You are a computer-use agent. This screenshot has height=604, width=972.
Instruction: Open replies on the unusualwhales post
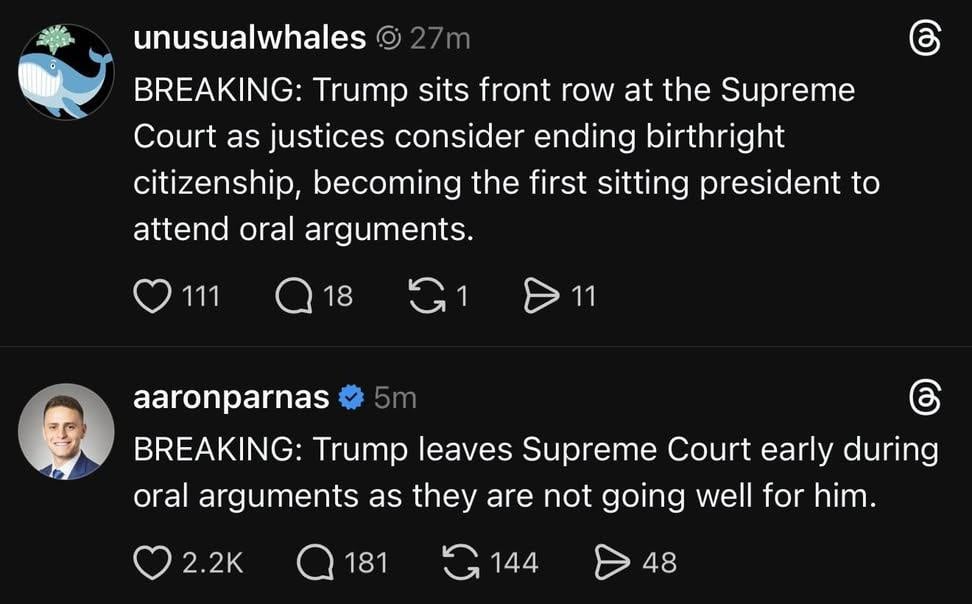pos(293,295)
